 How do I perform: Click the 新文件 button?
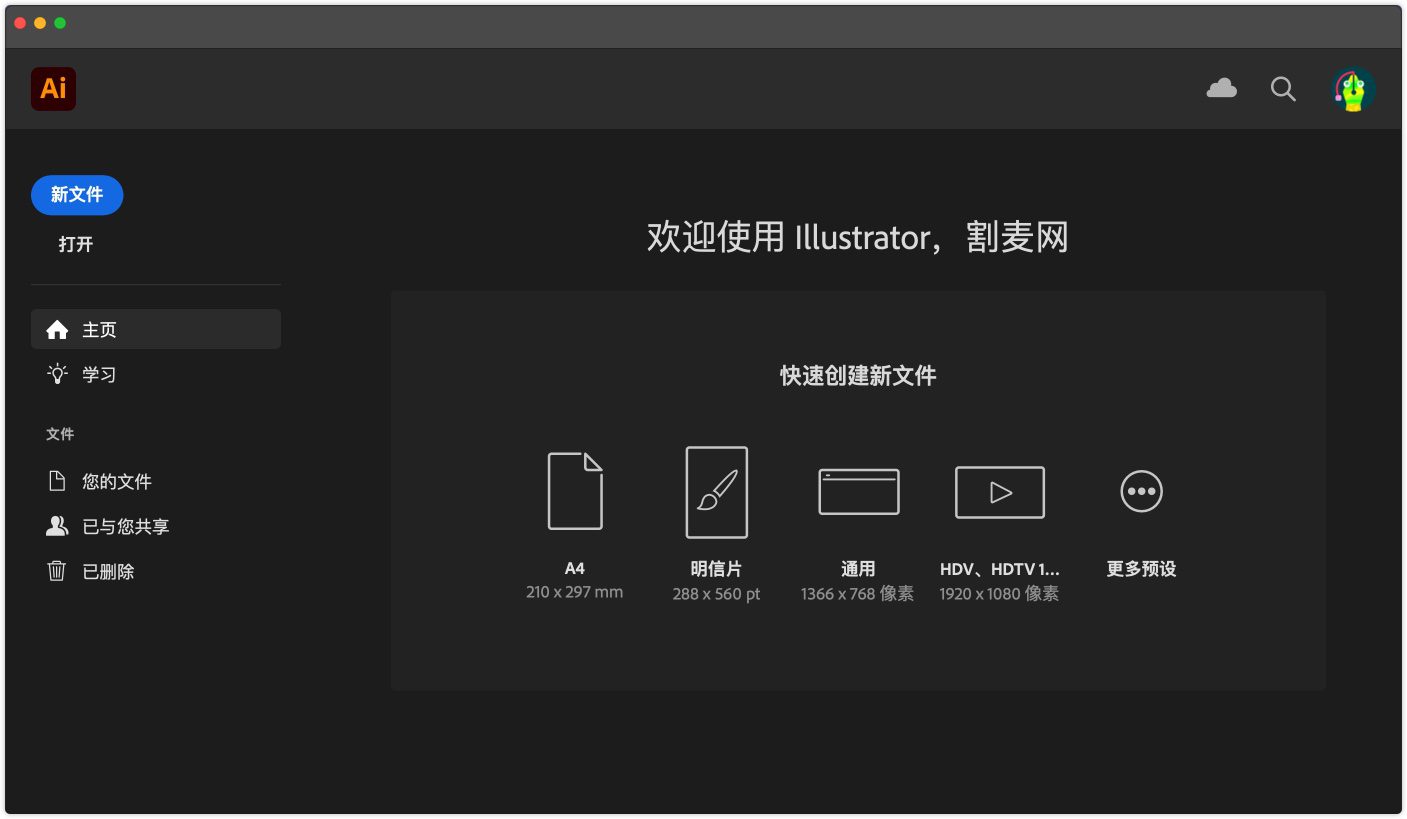point(77,195)
